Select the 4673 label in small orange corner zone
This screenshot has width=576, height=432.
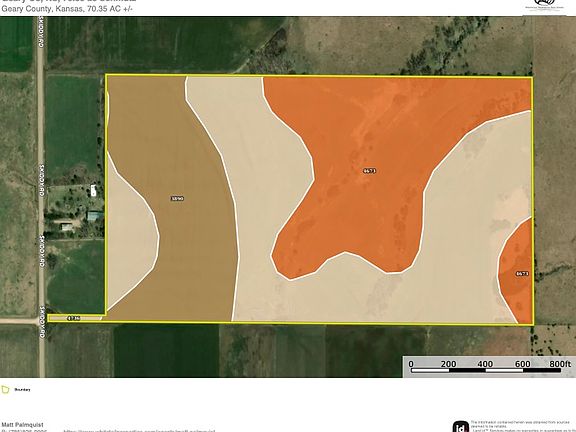coord(522,274)
